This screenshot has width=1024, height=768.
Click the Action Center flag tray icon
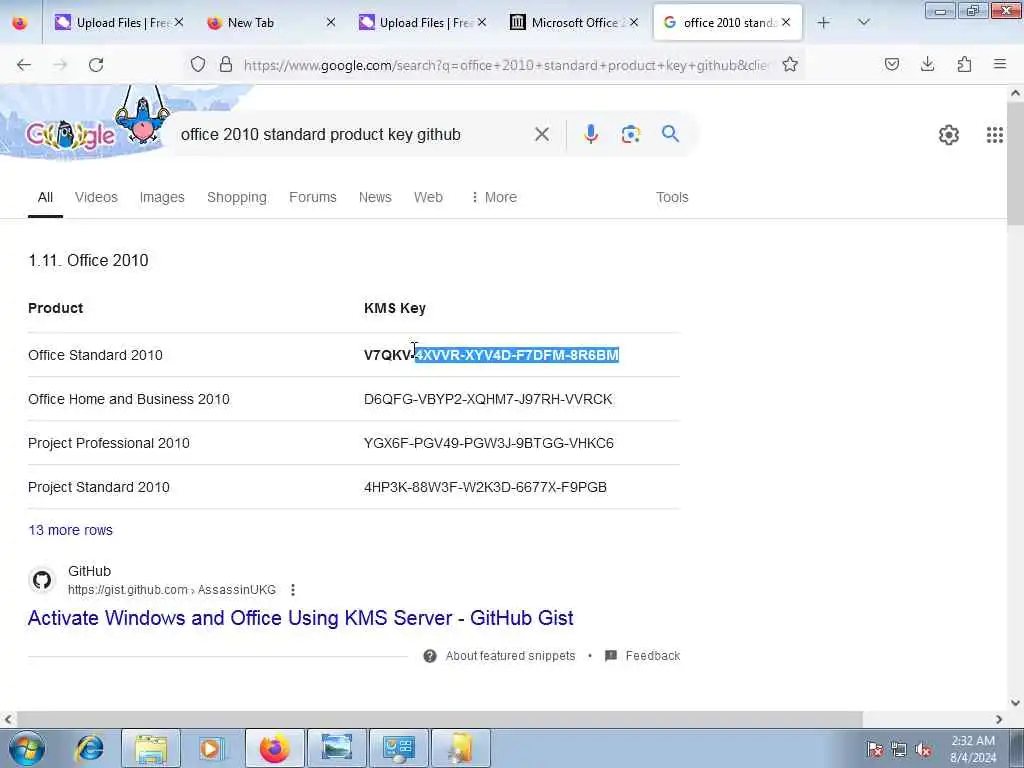875,749
